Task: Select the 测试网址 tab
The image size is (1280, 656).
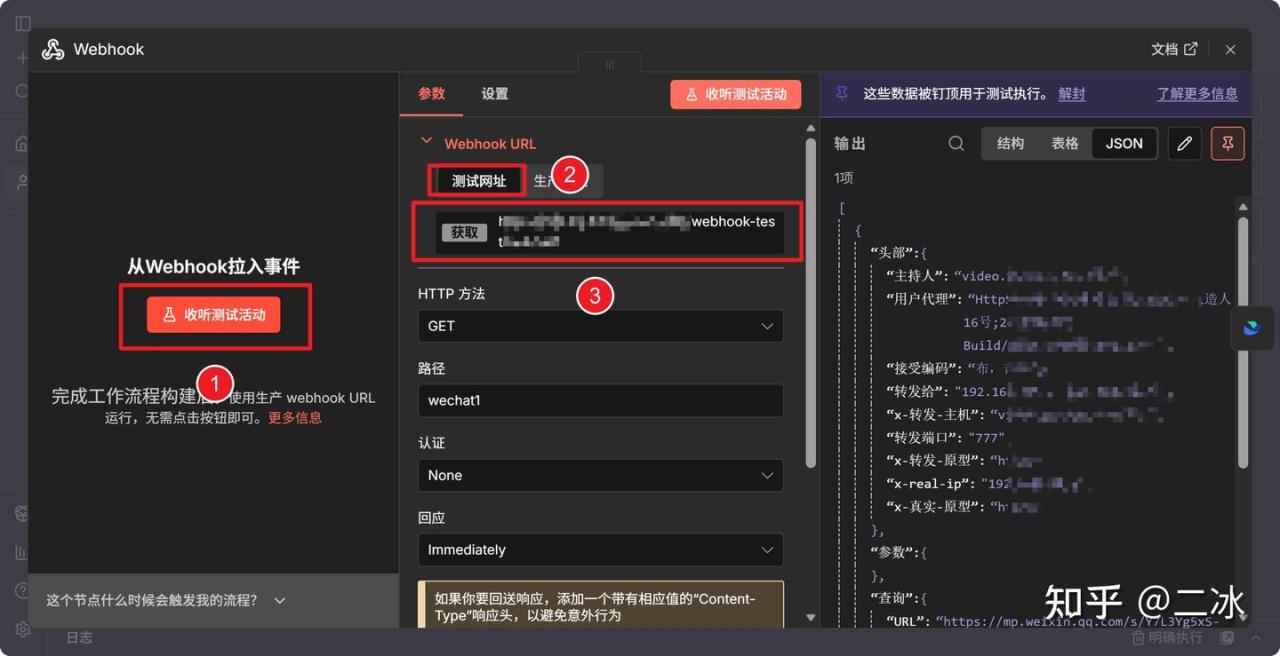Action: click(x=479, y=181)
